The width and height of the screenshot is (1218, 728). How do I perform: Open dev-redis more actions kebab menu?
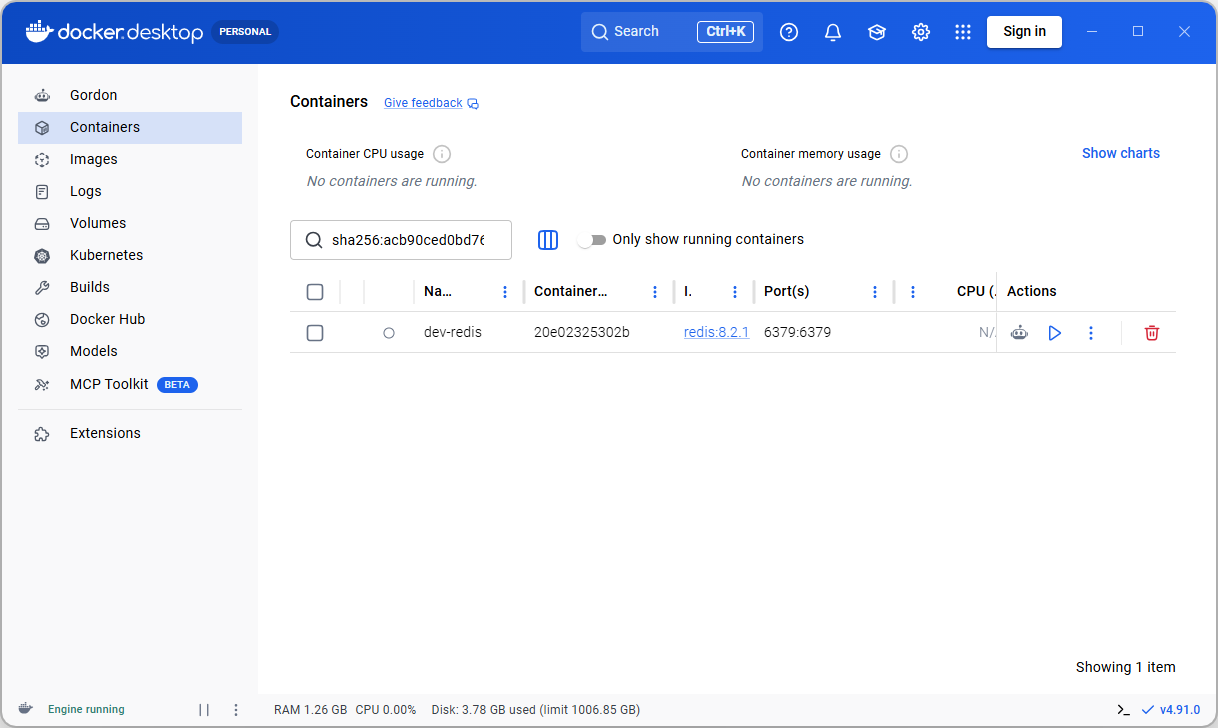(1091, 333)
